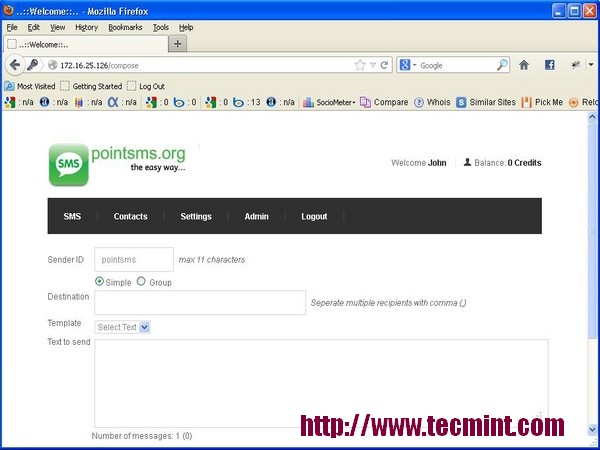This screenshot has height=450, width=600.
Task: Open the History menu
Action: point(86,28)
